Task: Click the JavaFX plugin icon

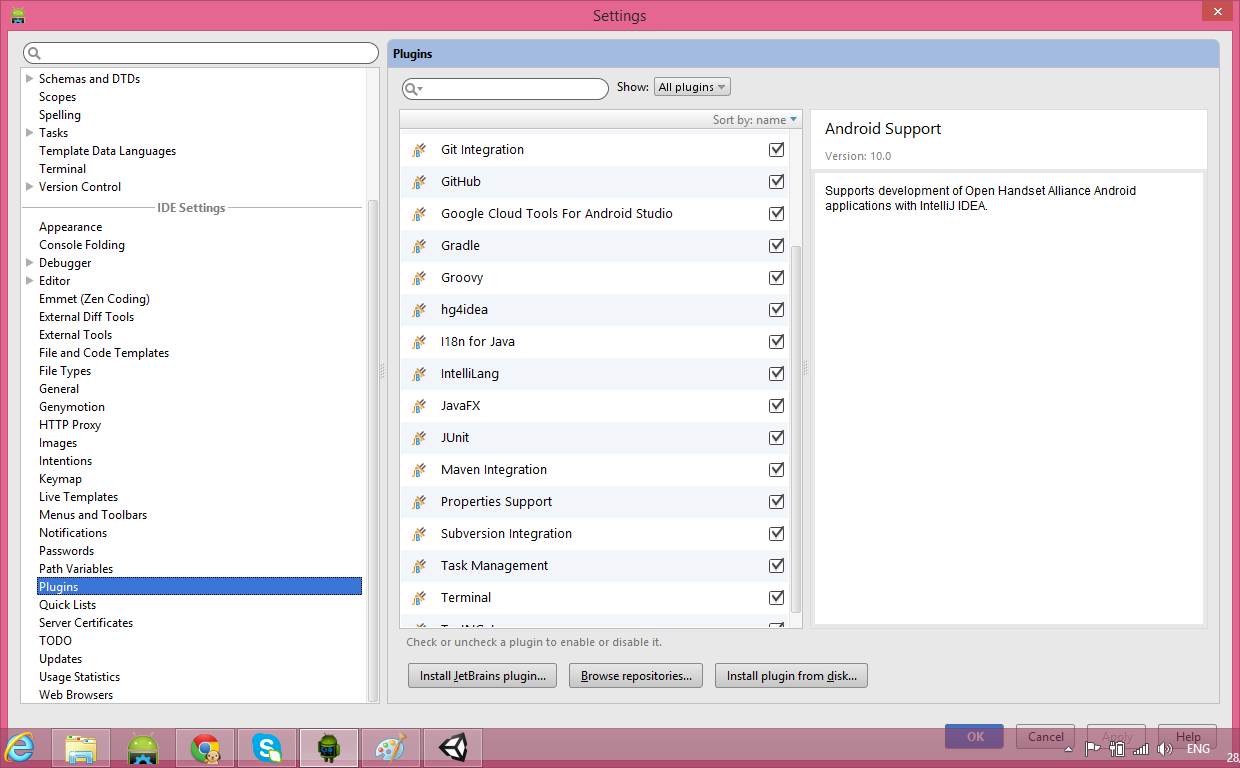Action: pyautogui.click(x=419, y=406)
